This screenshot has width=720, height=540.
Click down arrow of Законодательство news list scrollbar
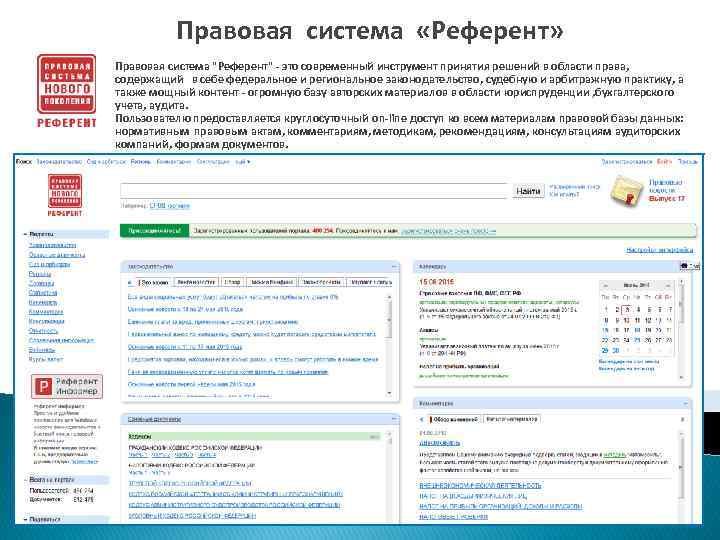tap(390, 394)
